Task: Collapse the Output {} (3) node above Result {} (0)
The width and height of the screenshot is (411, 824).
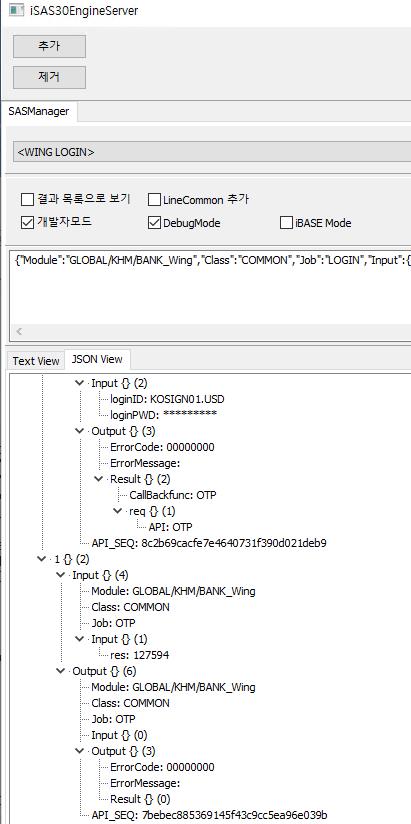Action: (x=79, y=751)
